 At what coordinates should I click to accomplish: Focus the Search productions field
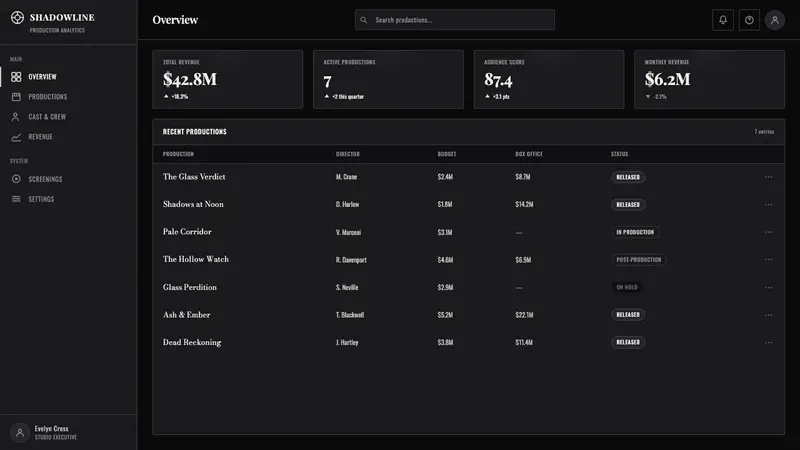click(455, 20)
